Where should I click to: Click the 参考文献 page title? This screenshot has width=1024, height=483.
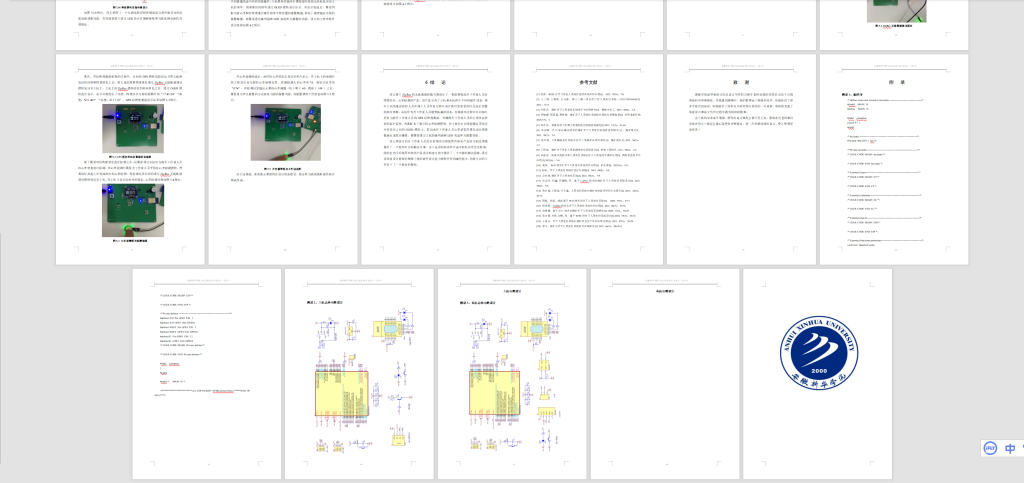click(x=589, y=83)
